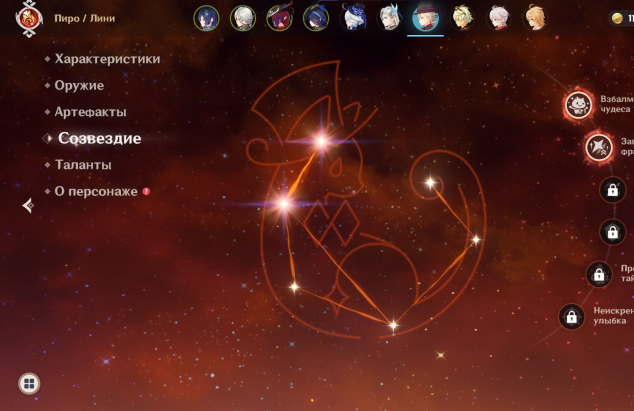
Task: Open the Характеристики section
Action: [x=107, y=59]
